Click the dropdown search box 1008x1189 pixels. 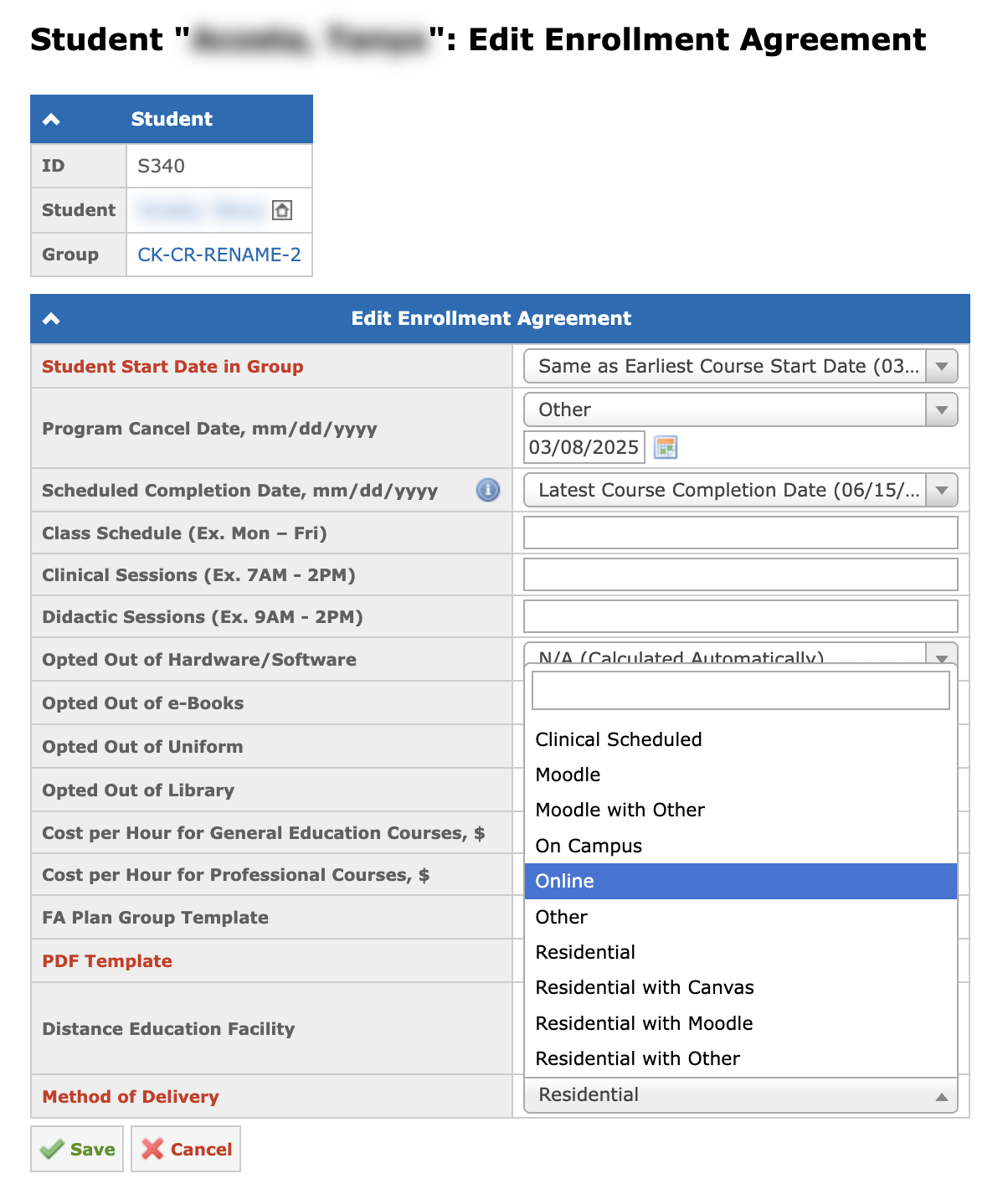pos(741,691)
